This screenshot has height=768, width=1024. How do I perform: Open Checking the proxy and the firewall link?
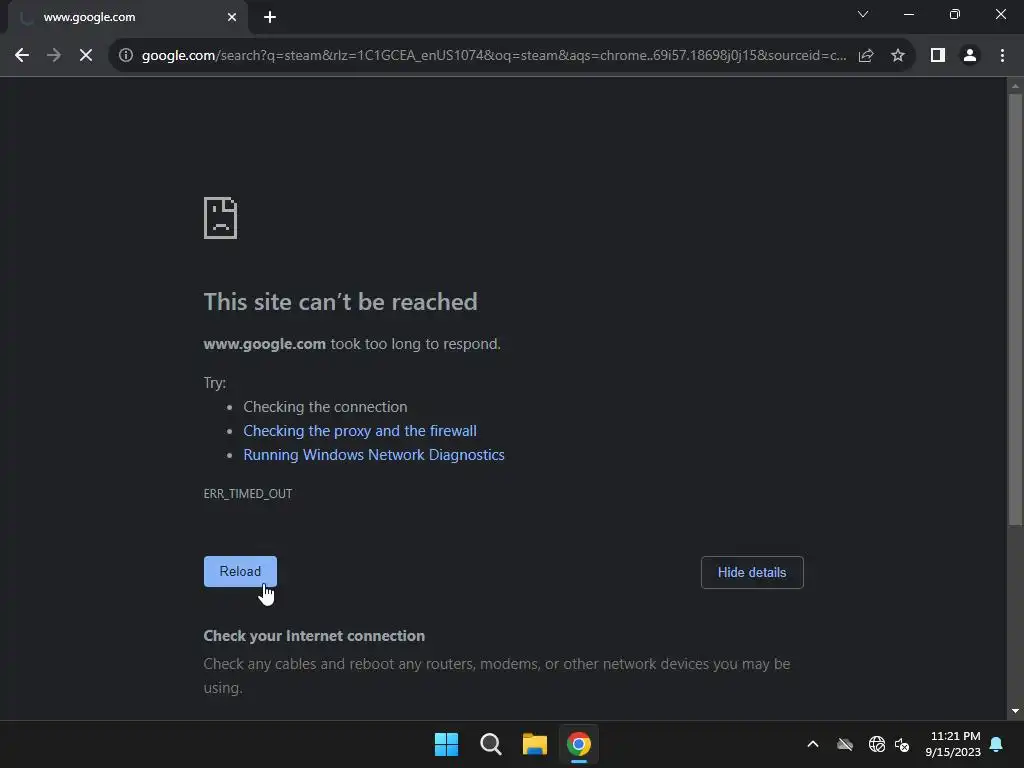coord(360,431)
